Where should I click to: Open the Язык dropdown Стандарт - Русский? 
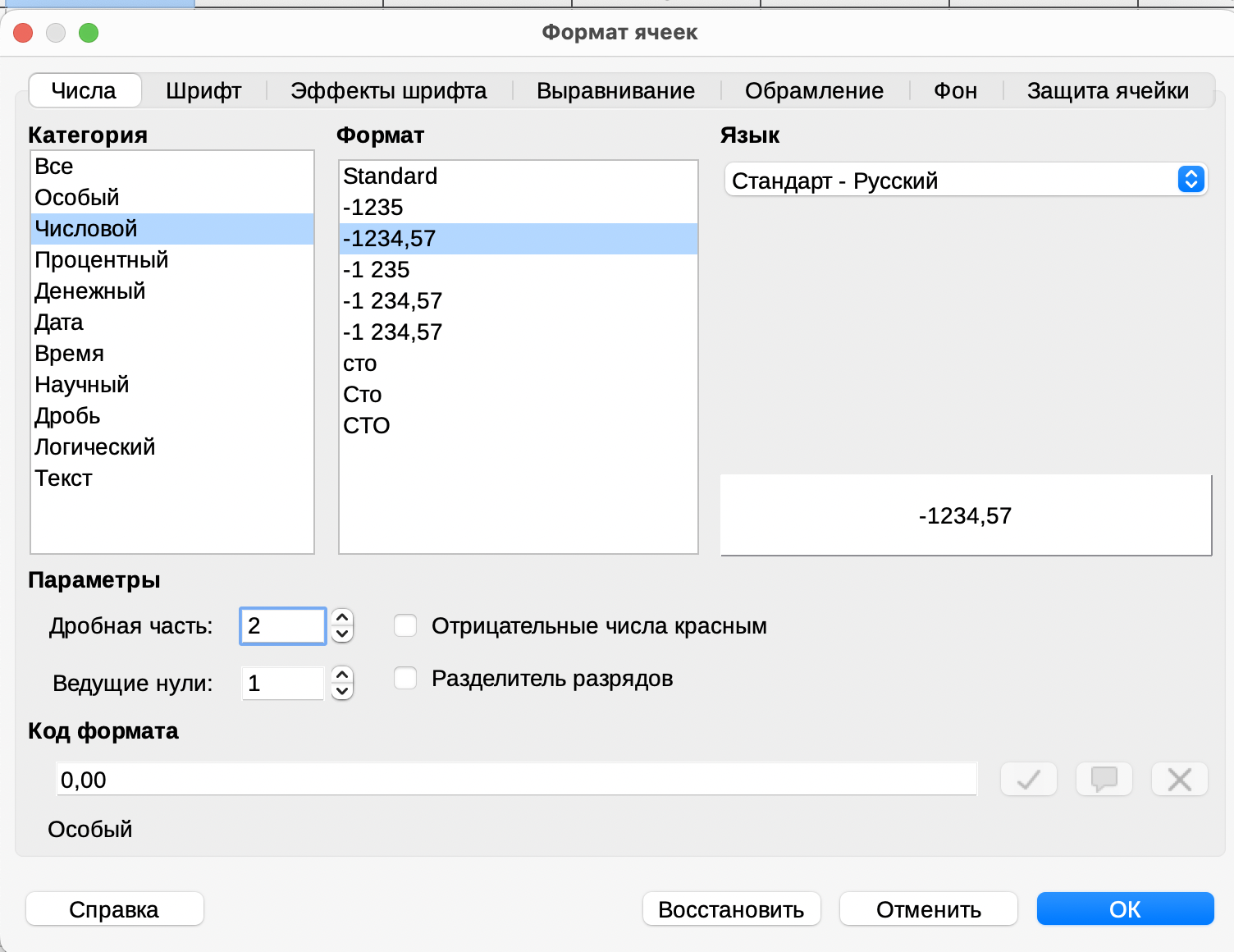pyautogui.click(x=965, y=180)
